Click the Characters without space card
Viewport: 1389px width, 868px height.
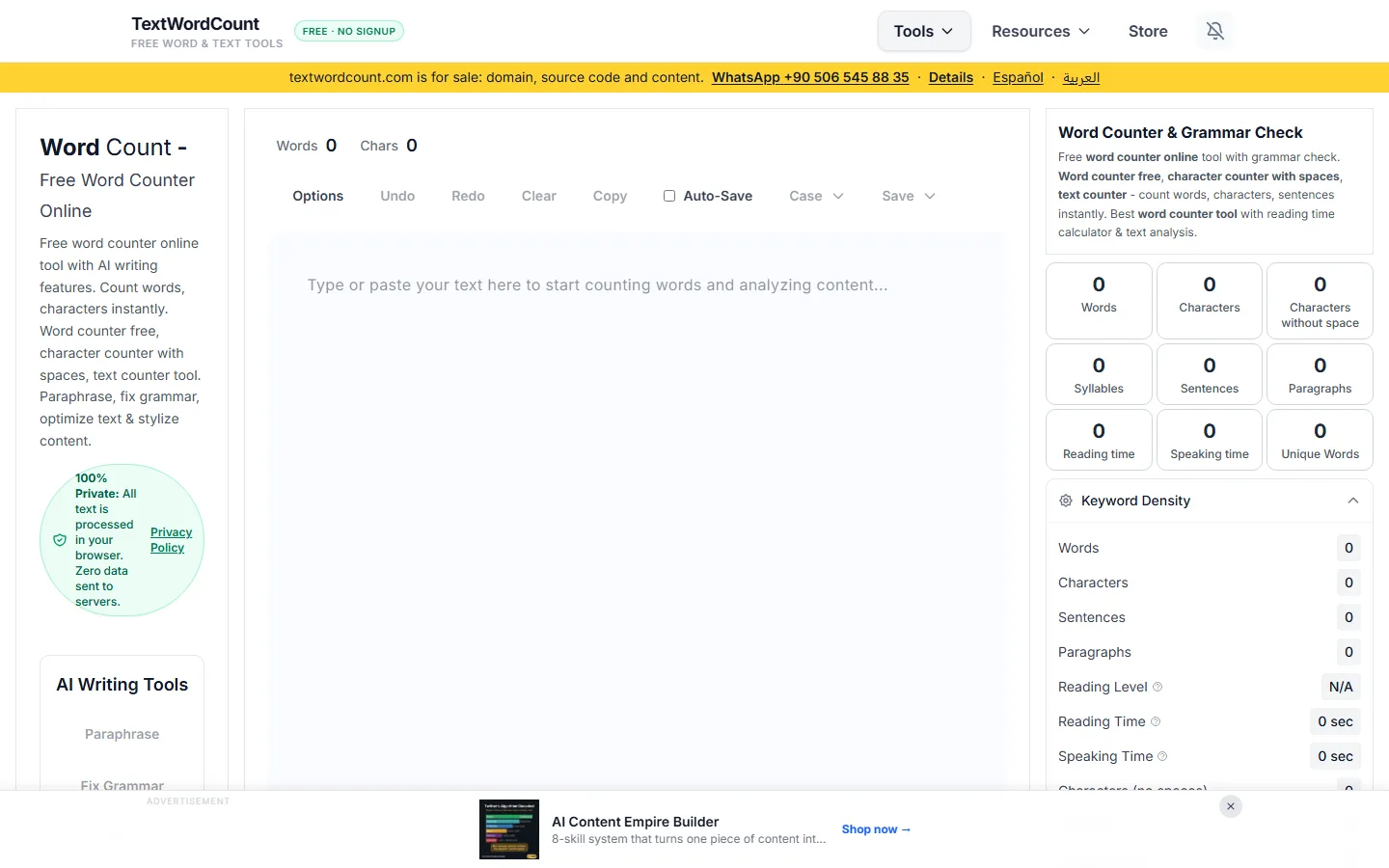pyautogui.click(x=1320, y=301)
